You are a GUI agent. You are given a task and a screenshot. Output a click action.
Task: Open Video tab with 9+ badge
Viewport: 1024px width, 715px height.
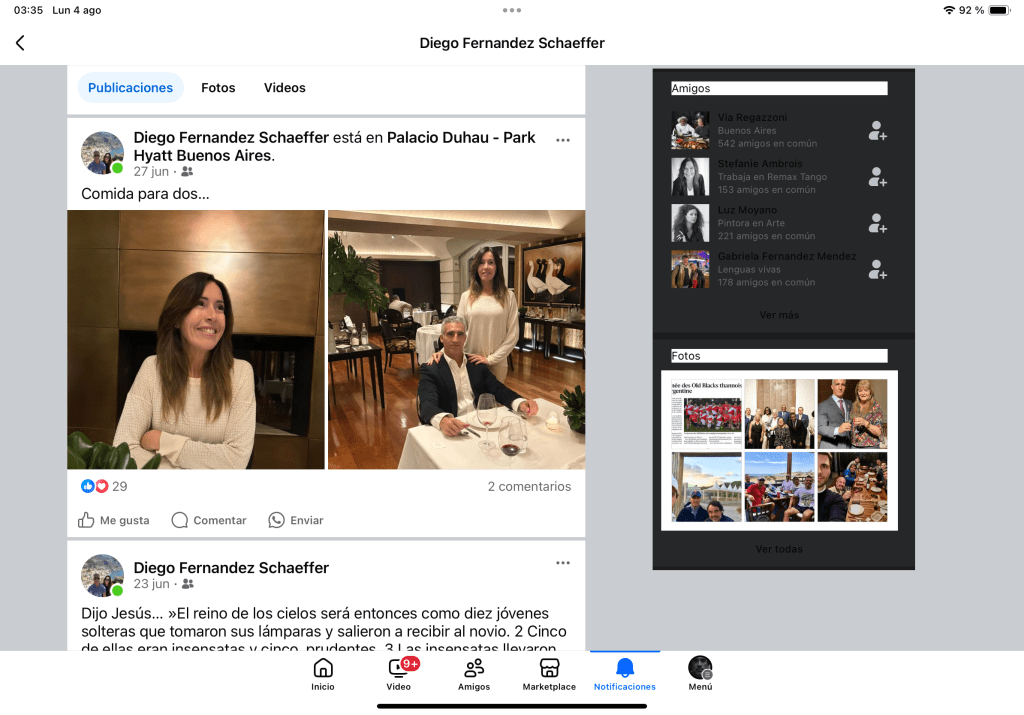click(399, 674)
